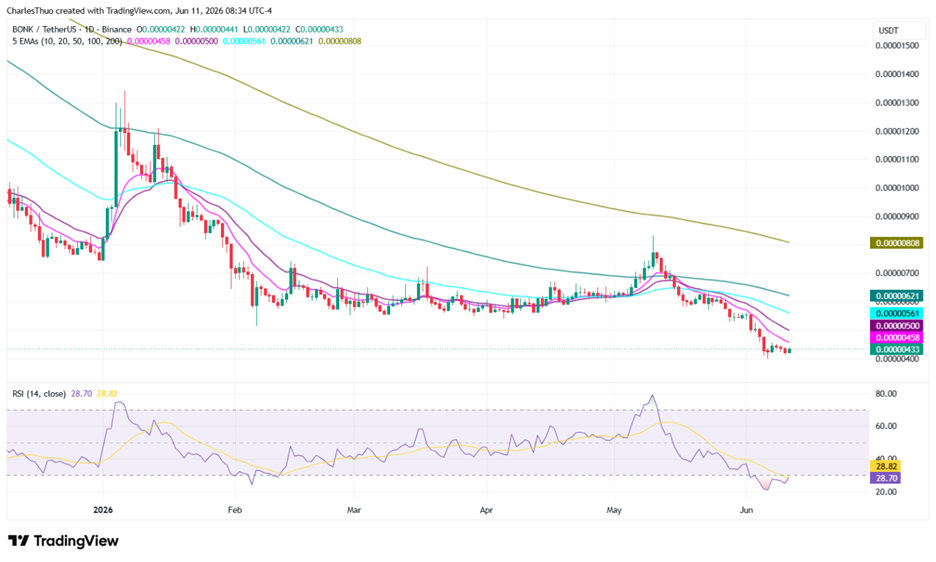Click the purple 28.70 RSI scale tag
This screenshot has width=936, height=562.
click(x=885, y=478)
